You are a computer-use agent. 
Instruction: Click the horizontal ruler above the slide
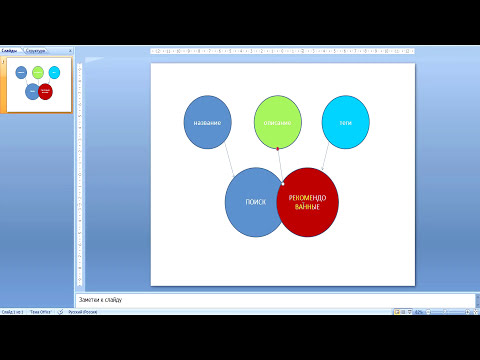283,51
